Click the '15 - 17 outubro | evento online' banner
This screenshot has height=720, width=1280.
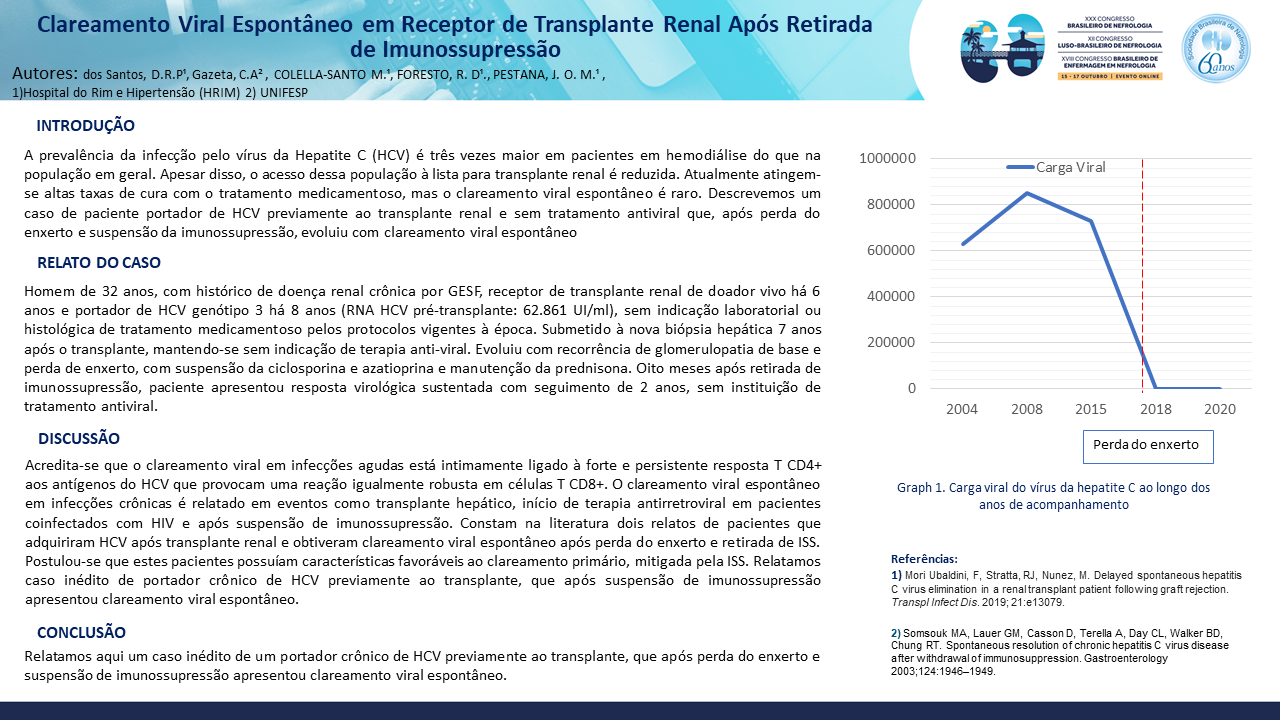click(x=1110, y=76)
